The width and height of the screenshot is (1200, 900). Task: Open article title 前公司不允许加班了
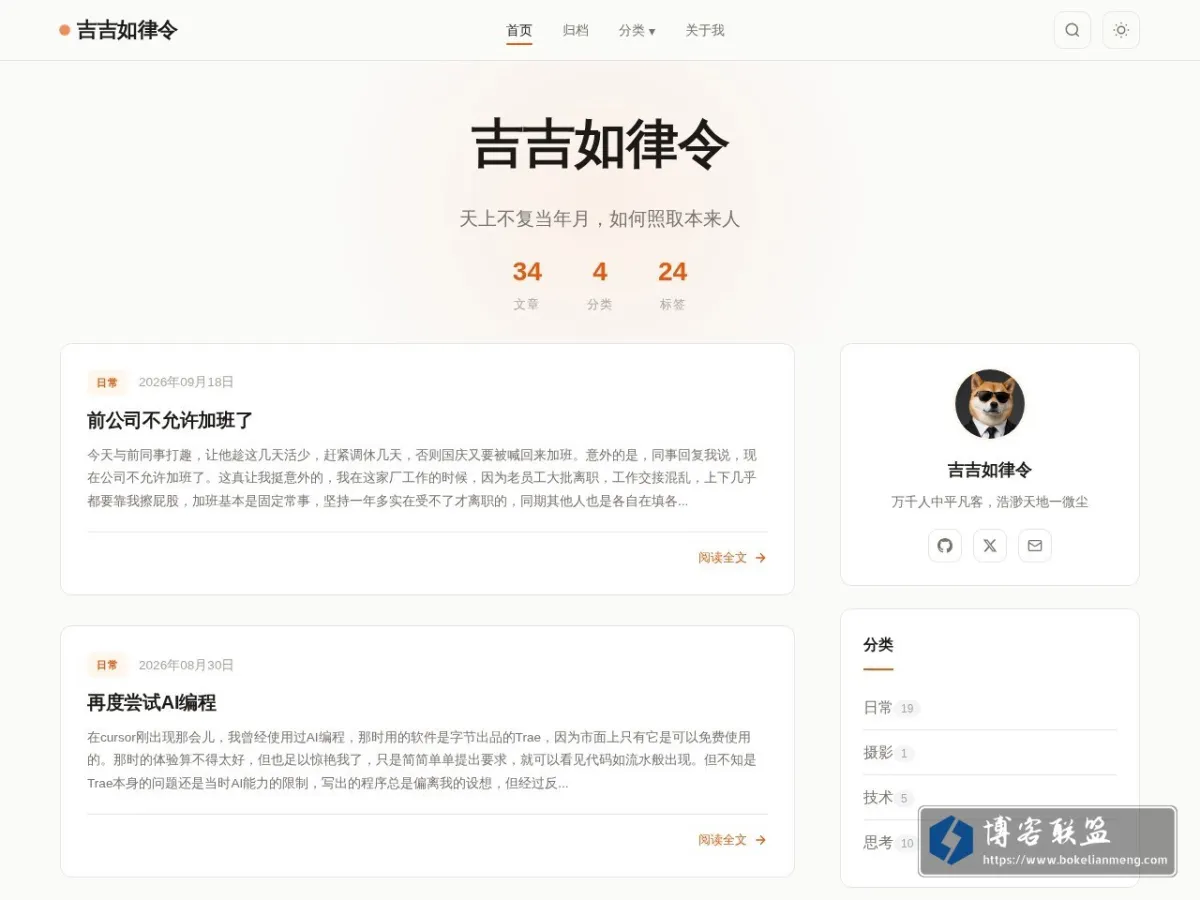pyautogui.click(x=170, y=420)
